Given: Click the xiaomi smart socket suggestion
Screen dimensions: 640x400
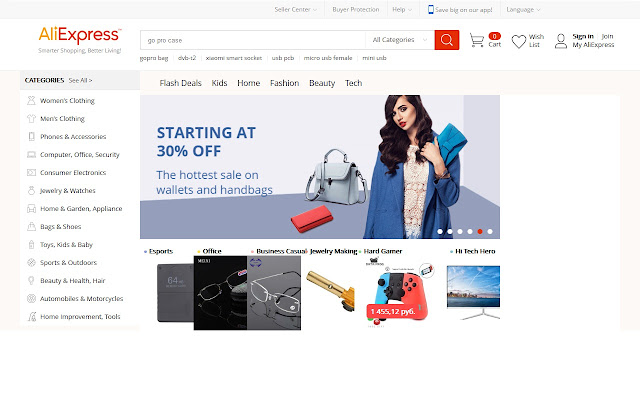Looking at the screenshot, I should tap(234, 58).
